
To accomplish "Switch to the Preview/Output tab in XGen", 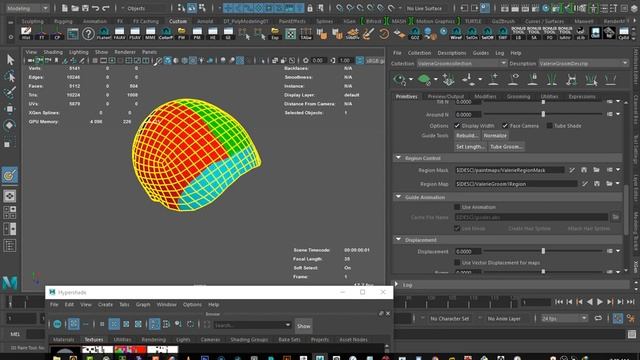I will tap(446, 97).
